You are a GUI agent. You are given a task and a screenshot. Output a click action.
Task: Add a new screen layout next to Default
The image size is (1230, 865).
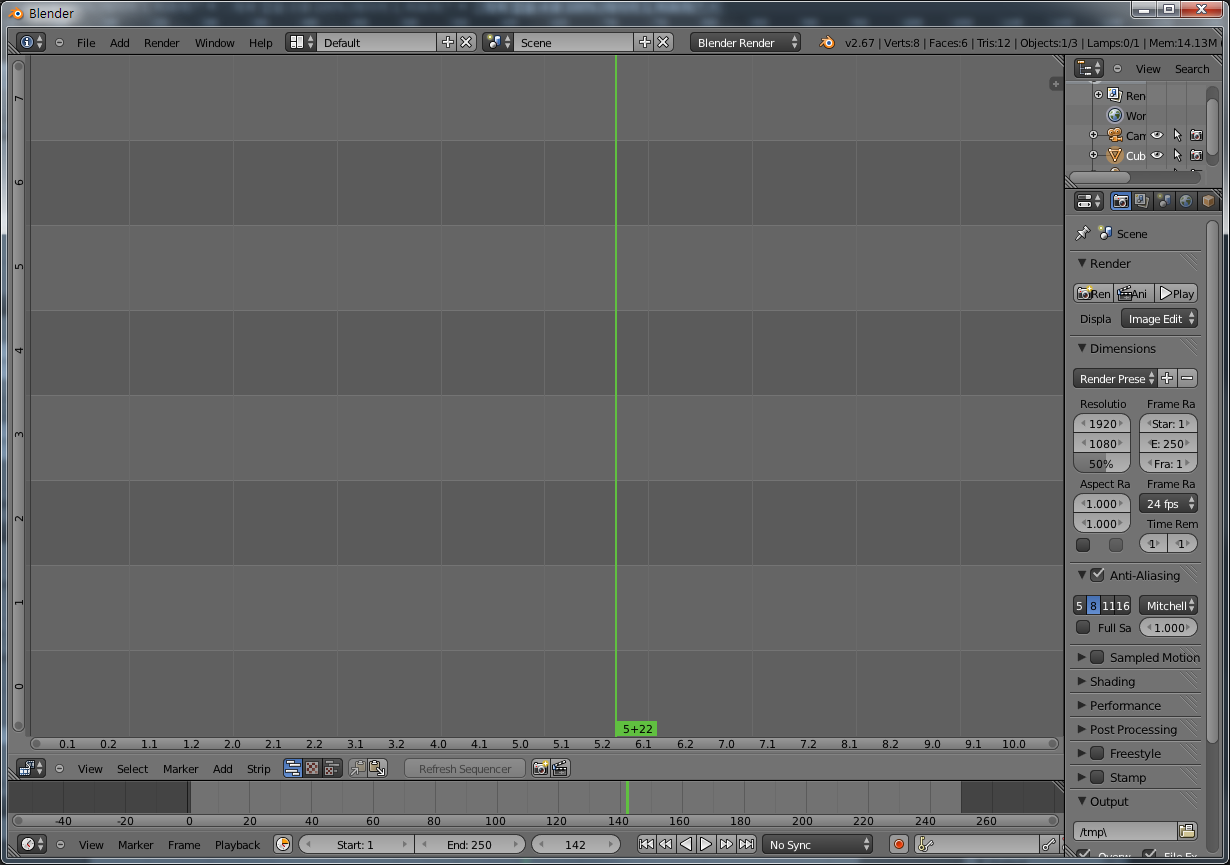(x=447, y=42)
